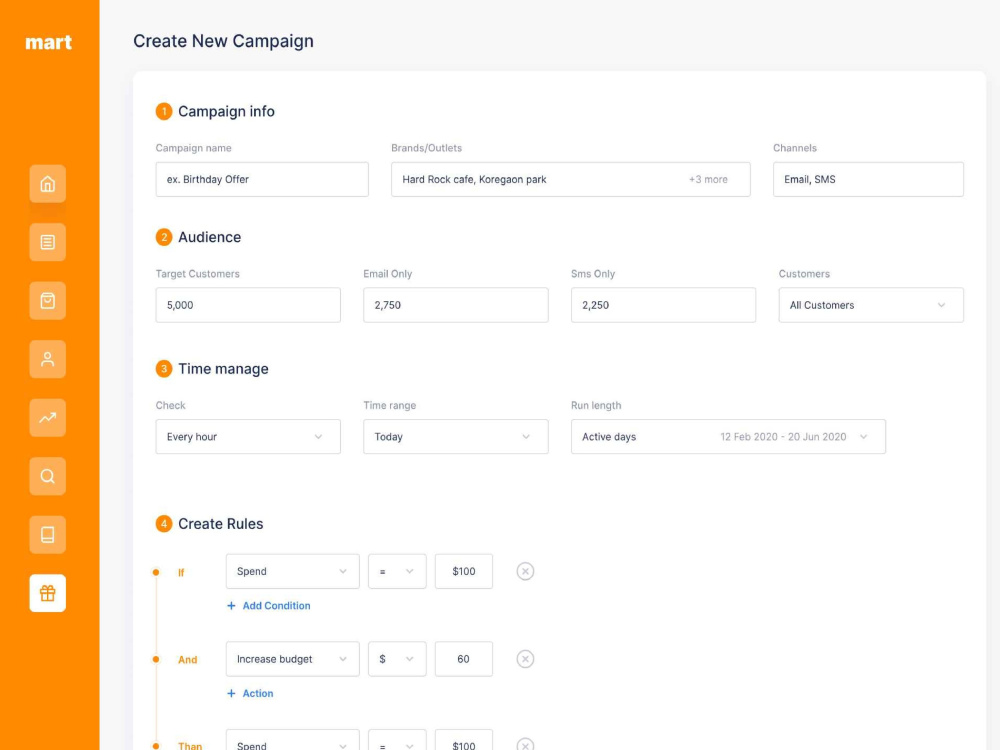Click the $100 value field in If rule
Screen dimensions: 1000x750
pyautogui.click(x=464, y=571)
